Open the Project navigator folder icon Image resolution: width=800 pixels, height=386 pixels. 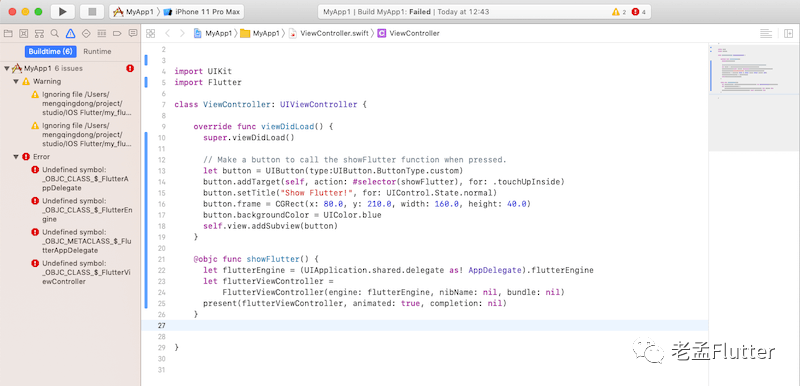click(8, 34)
